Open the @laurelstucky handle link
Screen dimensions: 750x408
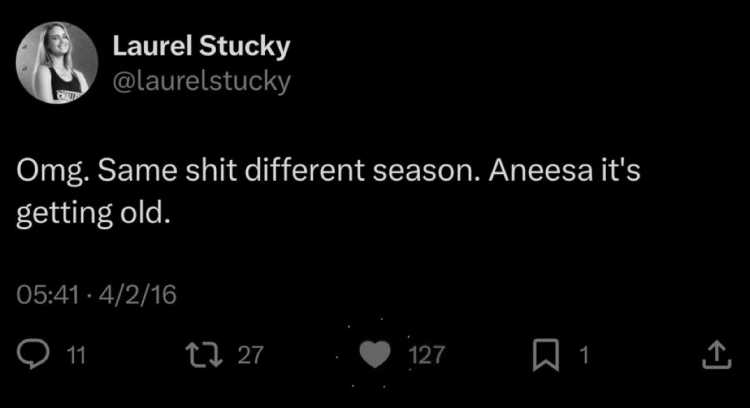(x=201, y=81)
